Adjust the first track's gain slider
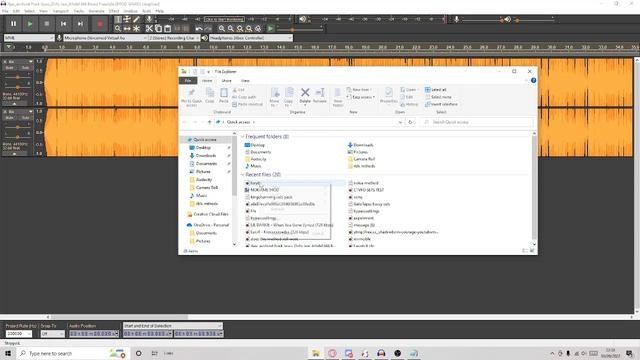The width and height of the screenshot is (640, 360). point(18,77)
